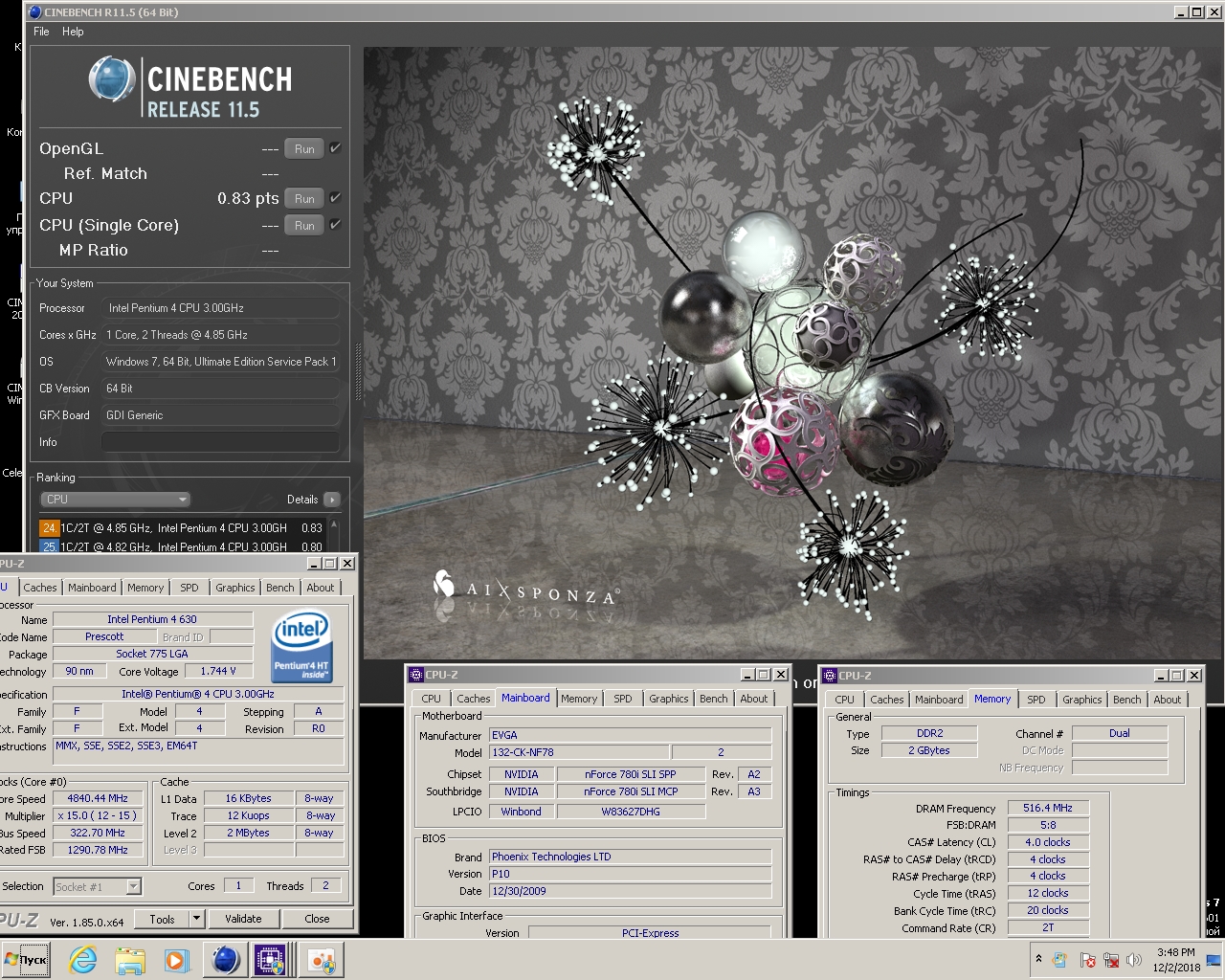Open SPD tab in Mainboard CPU-Z window
1225x980 pixels.
click(623, 699)
